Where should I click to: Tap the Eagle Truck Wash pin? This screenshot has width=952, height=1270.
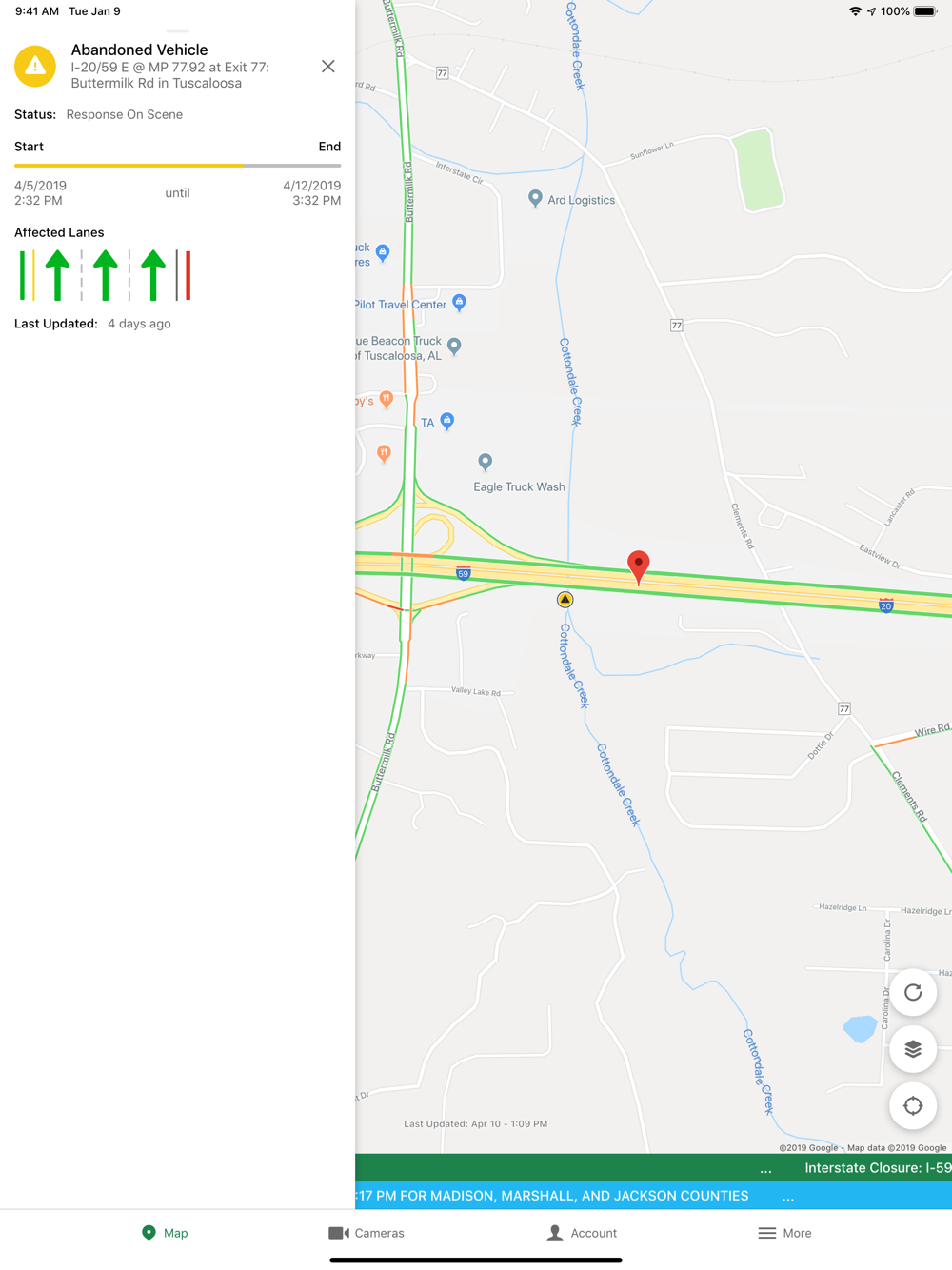tap(485, 463)
